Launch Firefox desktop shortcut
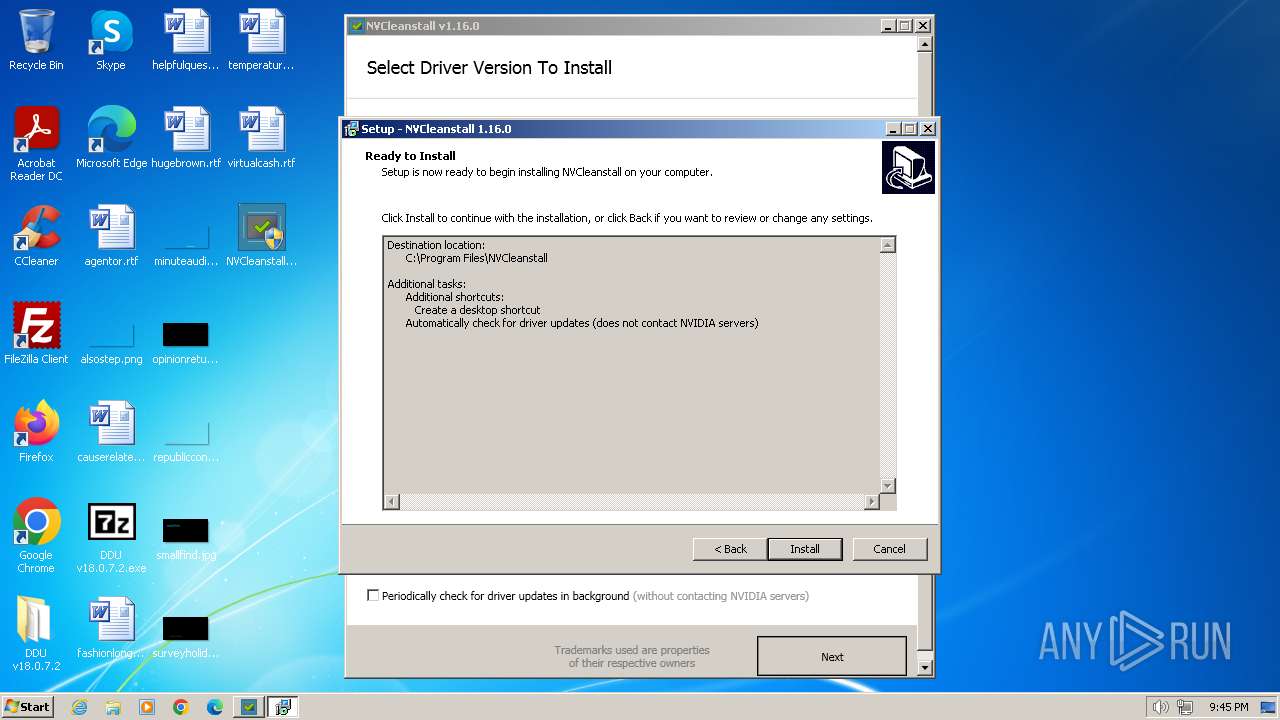 pos(36,432)
